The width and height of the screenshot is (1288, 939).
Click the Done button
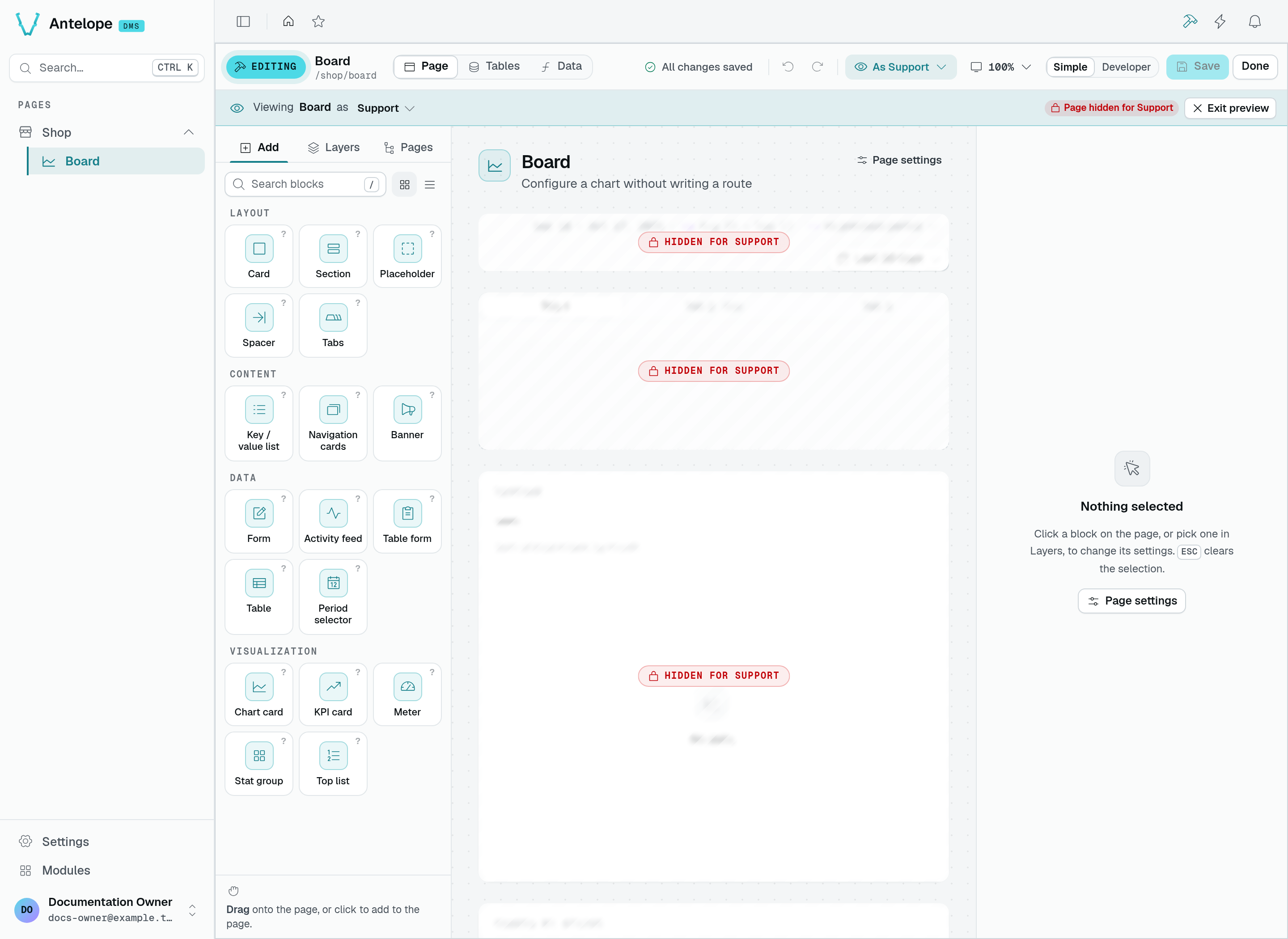pyautogui.click(x=1254, y=67)
